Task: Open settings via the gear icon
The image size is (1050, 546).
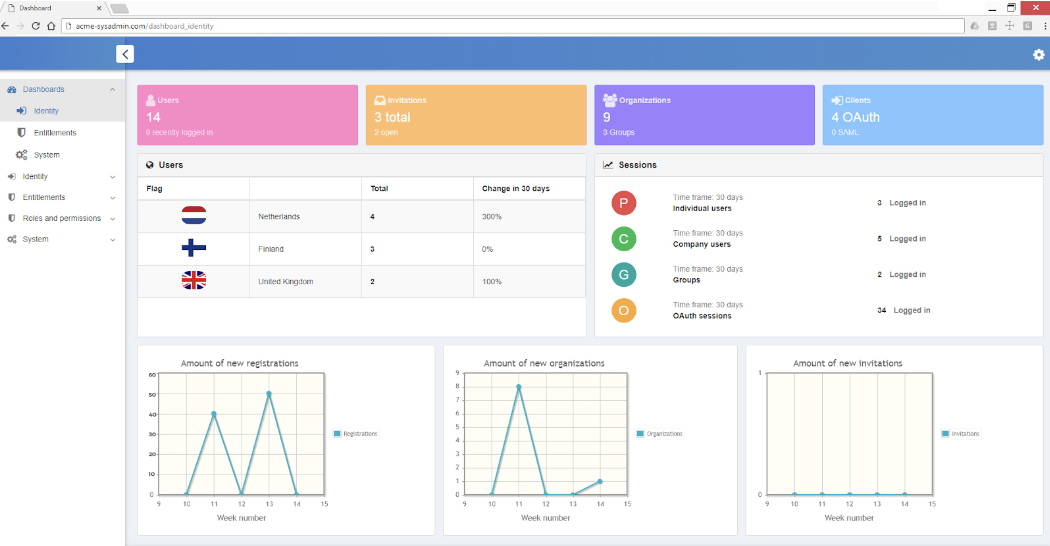Action: (x=1038, y=55)
